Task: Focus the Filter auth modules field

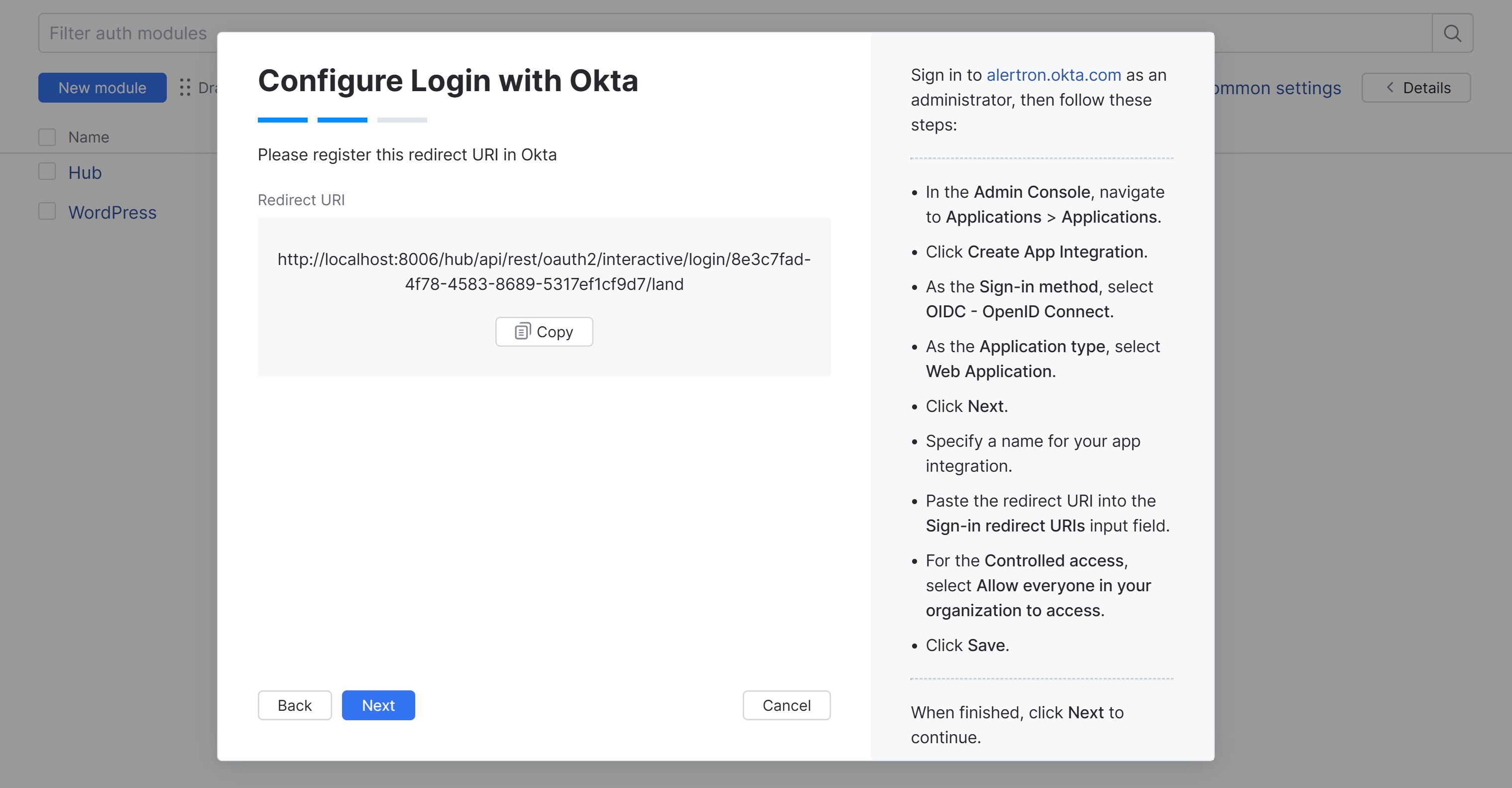Action: click(x=128, y=33)
